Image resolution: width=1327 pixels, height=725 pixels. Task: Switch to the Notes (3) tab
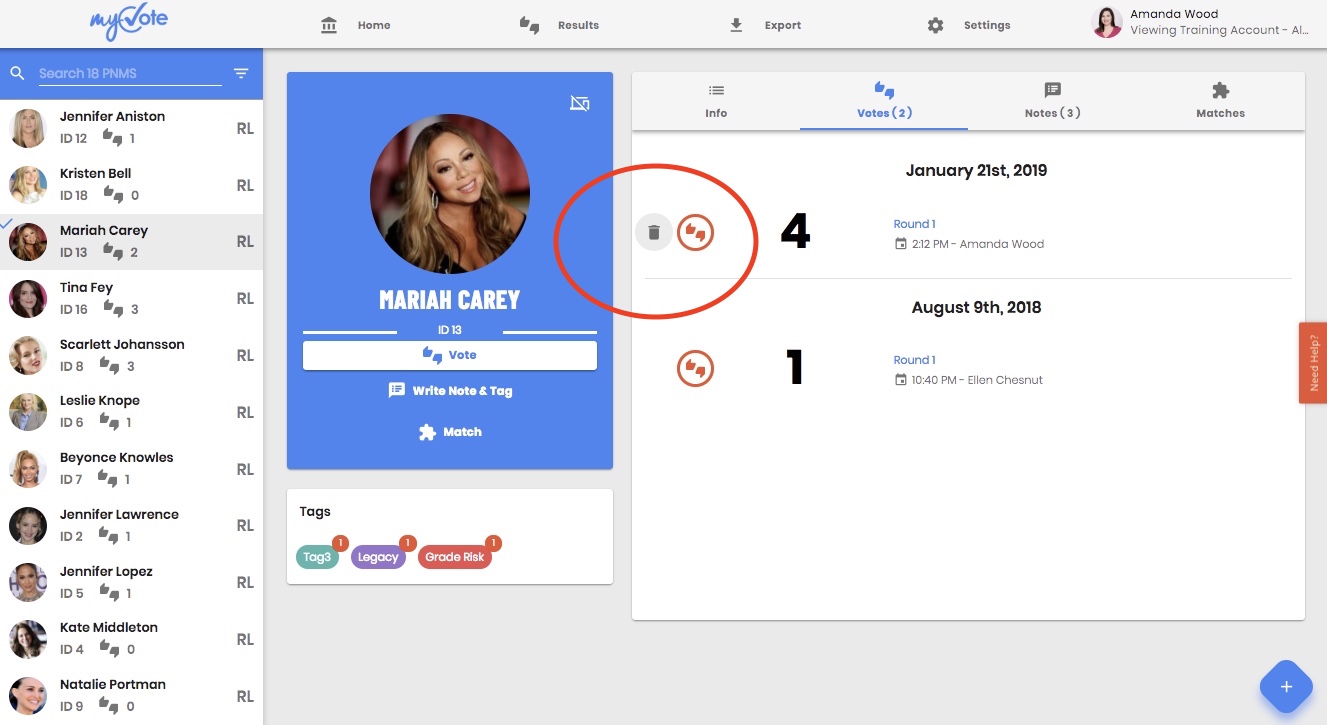1052,101
